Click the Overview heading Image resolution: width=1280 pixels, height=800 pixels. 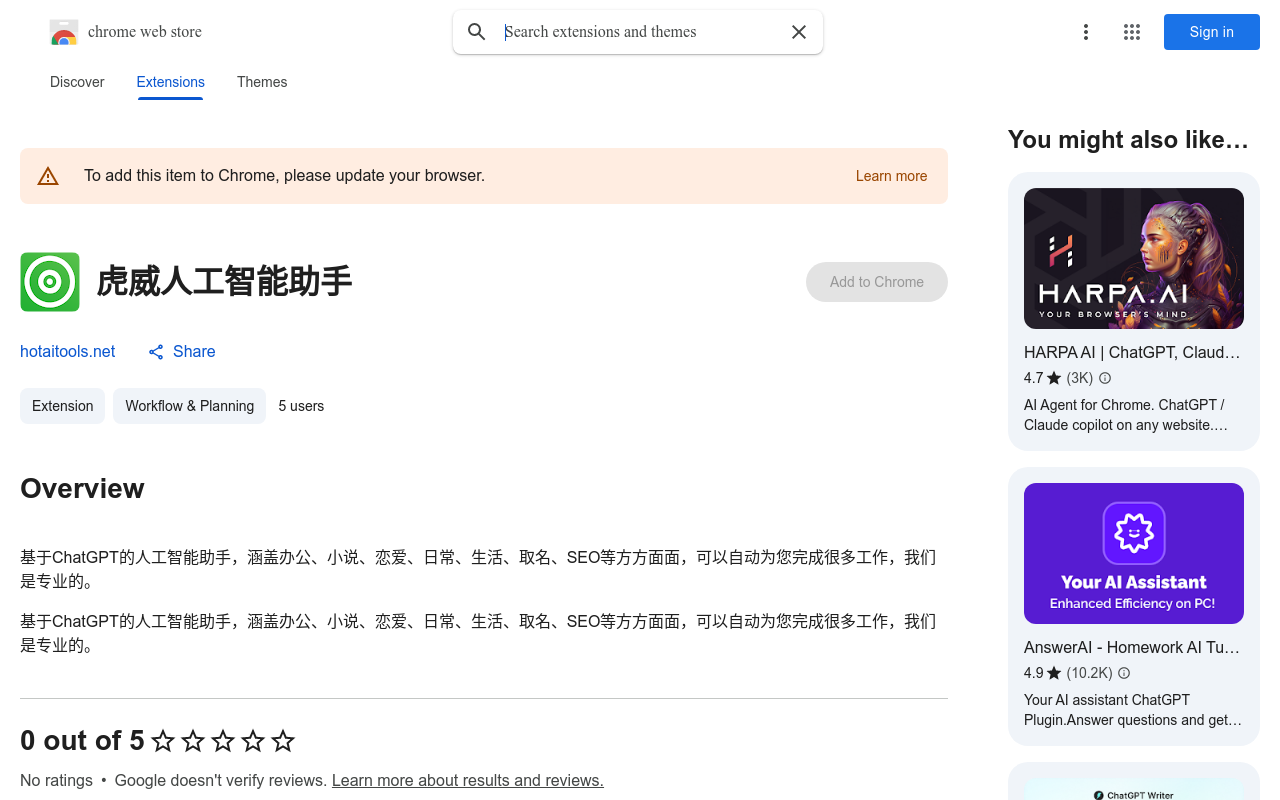point(82,488)
